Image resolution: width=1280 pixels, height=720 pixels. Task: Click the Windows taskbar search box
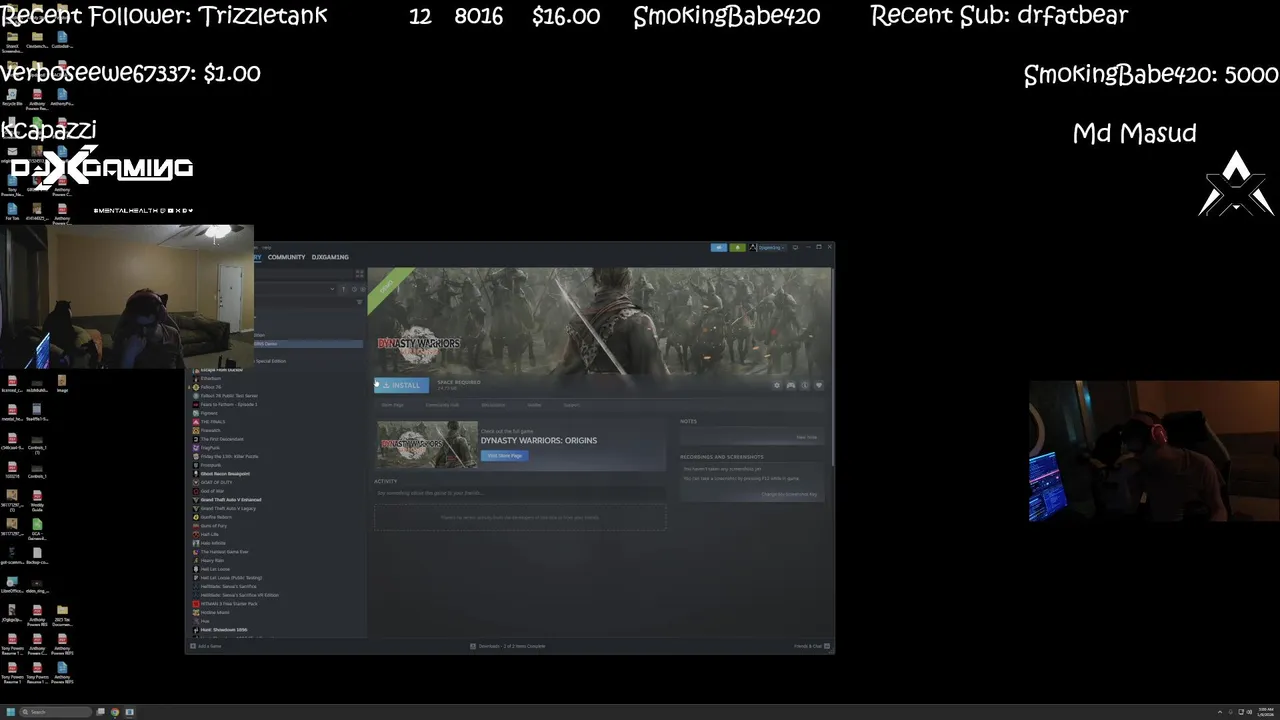[x=56, y=712]
